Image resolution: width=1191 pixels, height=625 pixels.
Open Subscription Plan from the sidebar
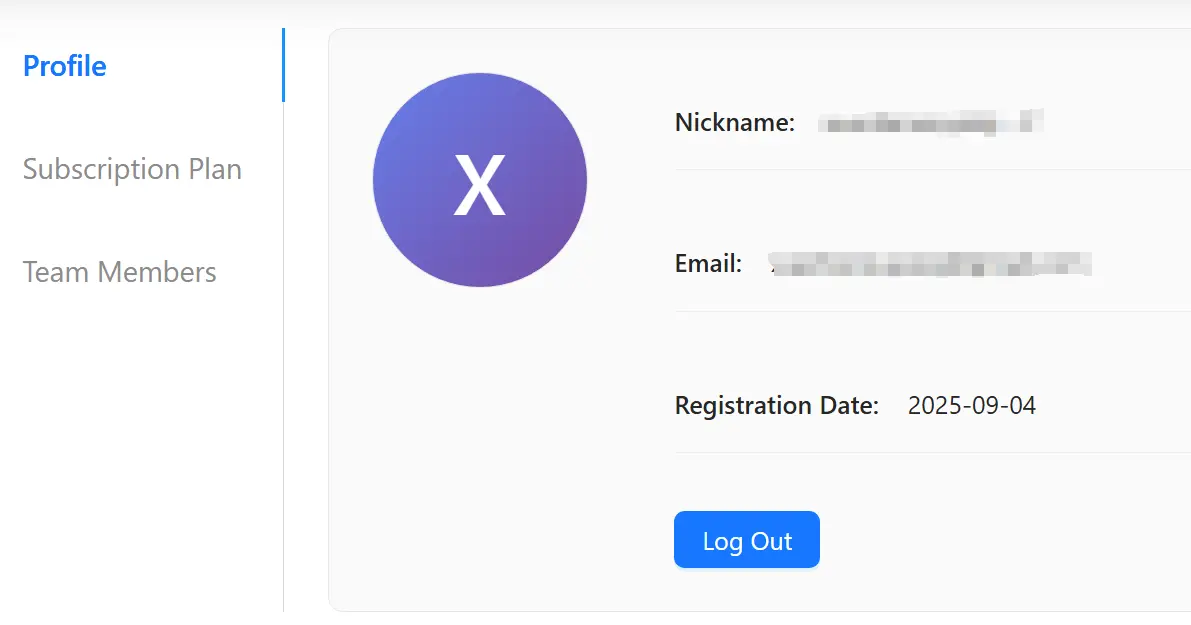point(132,169)
